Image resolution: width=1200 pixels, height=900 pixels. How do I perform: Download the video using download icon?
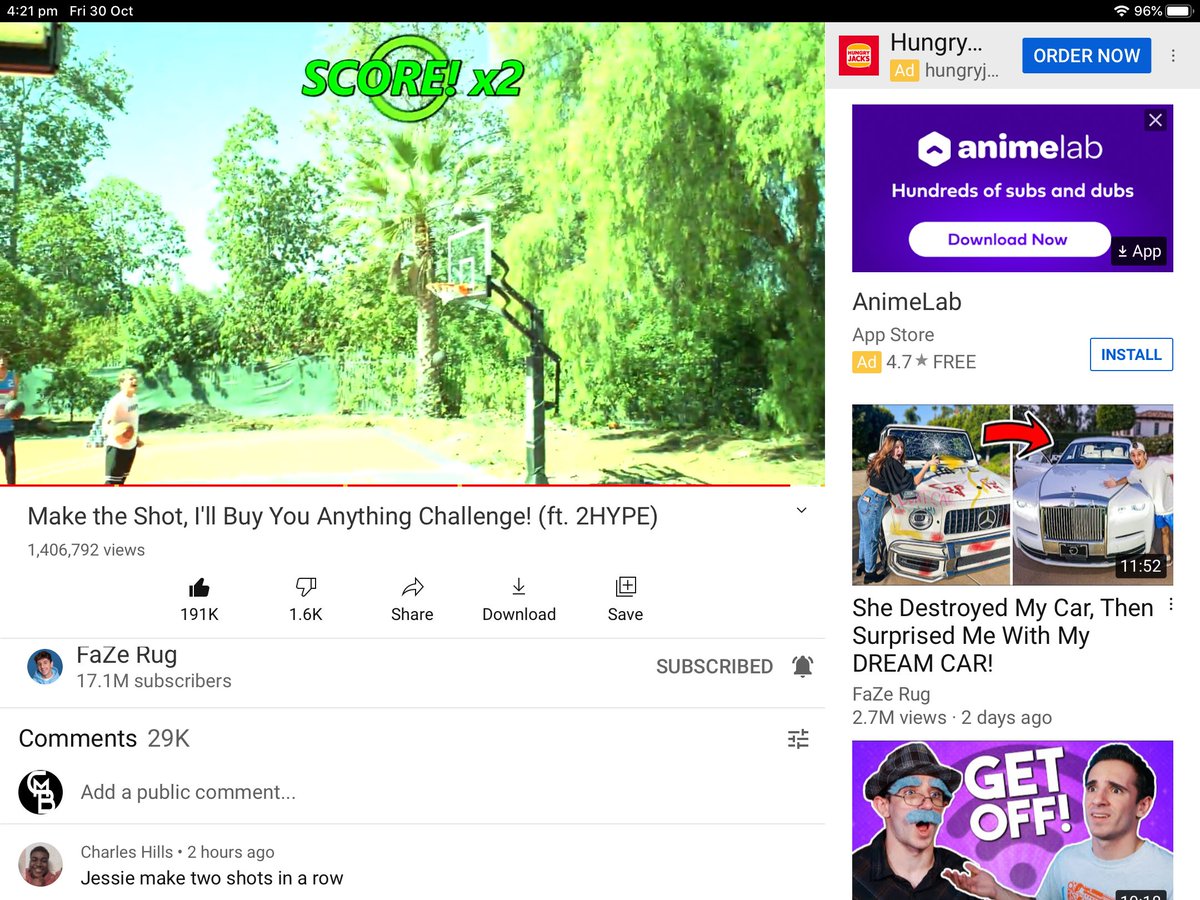click(x=518, y=587)
